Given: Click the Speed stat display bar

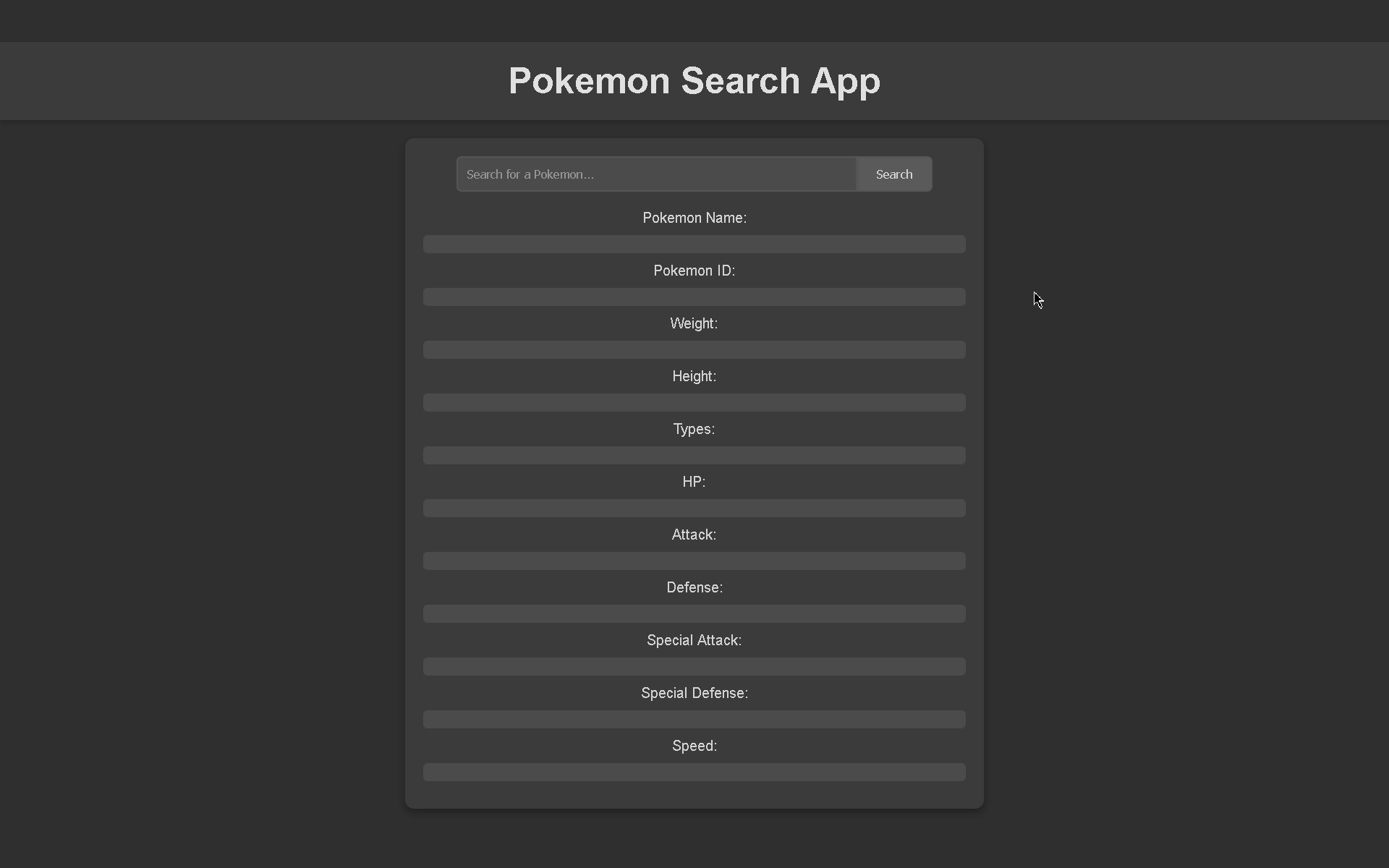Looking at the screenshot, I should pyautogui.click(x=694, y=772).
